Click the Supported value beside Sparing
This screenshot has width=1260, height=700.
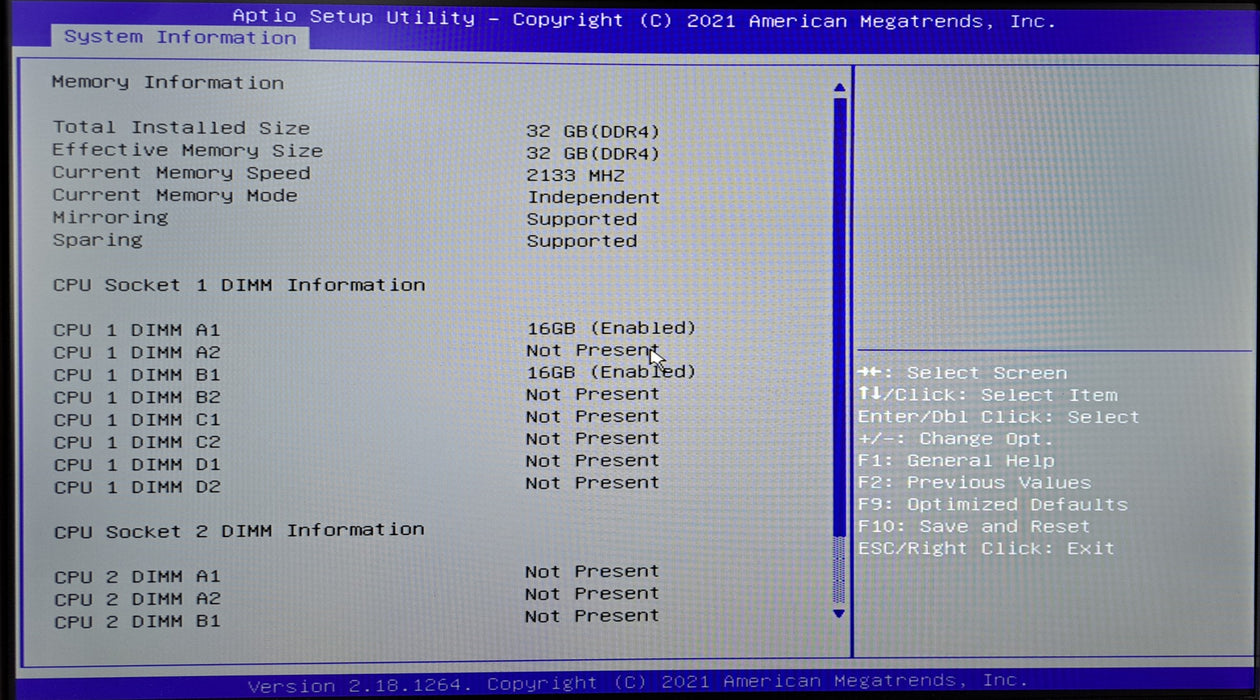581,241
